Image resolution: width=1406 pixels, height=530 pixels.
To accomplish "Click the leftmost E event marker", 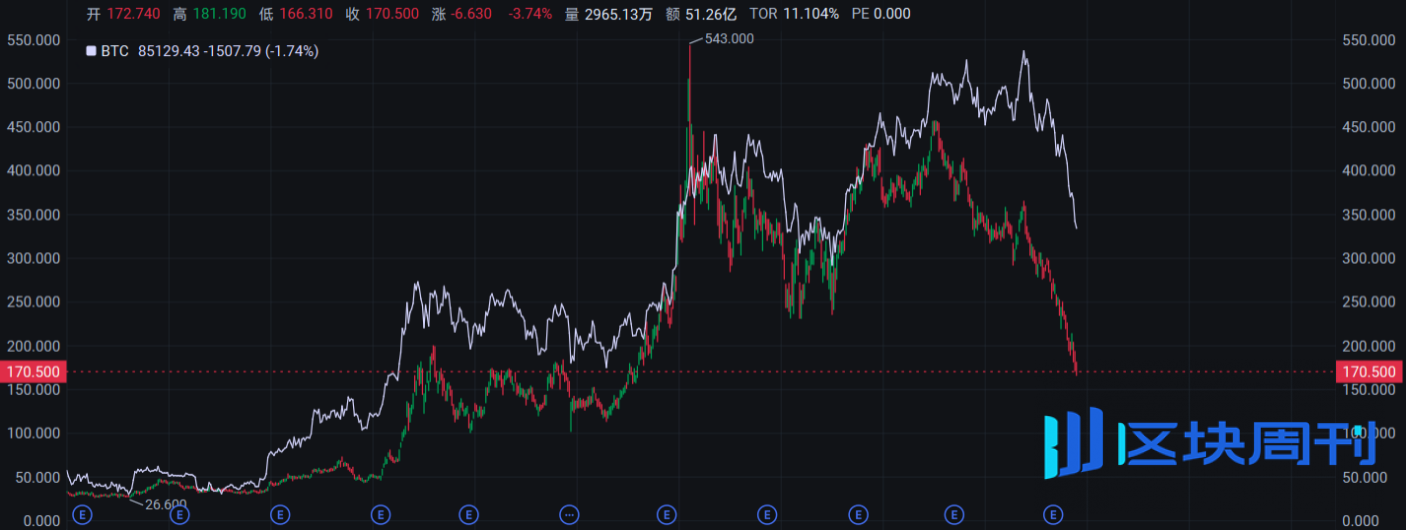I will [84, 514].
